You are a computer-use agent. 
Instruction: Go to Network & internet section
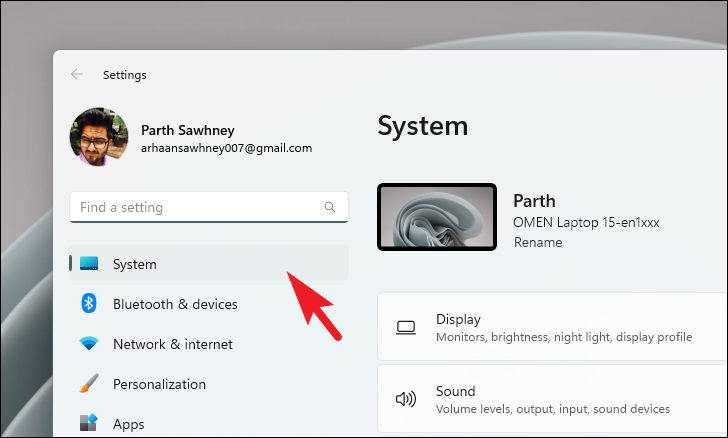coord(209,344)
